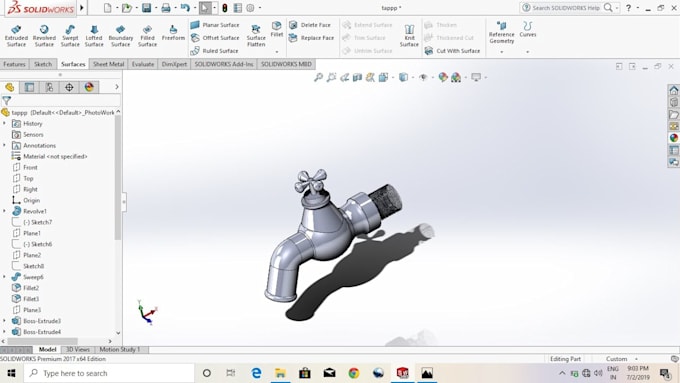Image resolution: width=680 pixels, height=383 pixels.
Task: Open the Reference Geometry dropdown
Action: pos(501,52)
